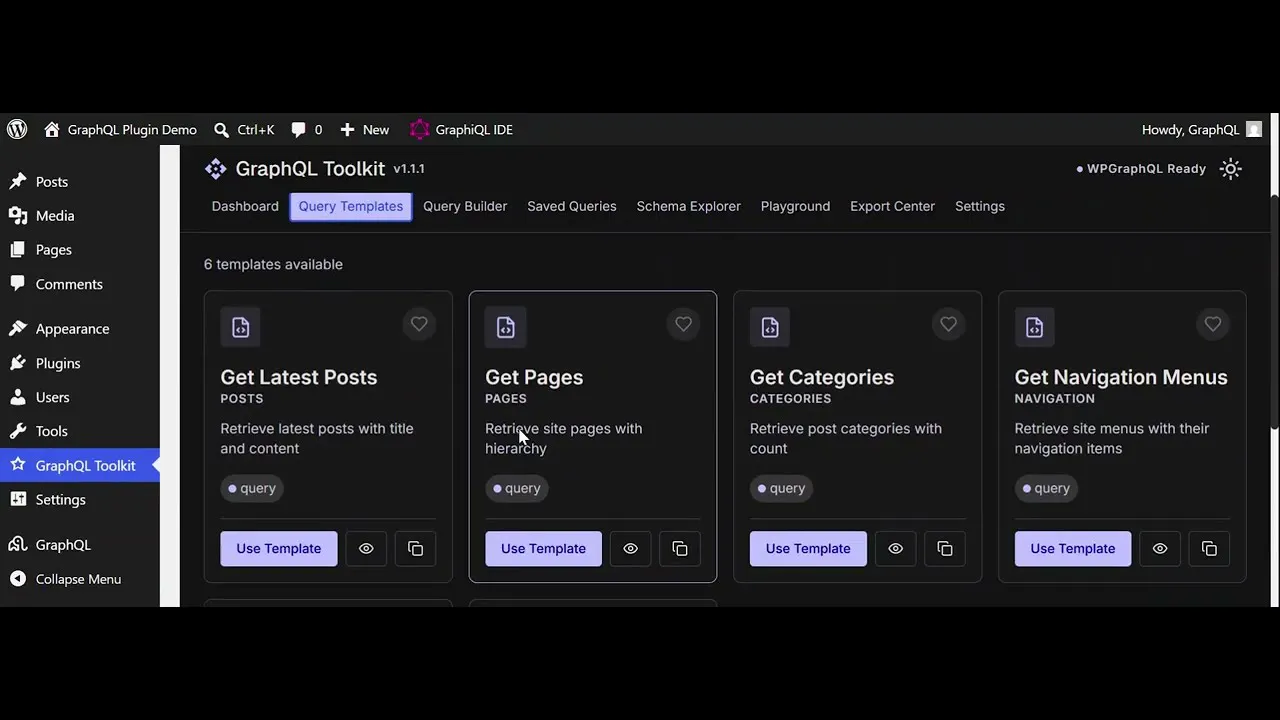1280x720 pixels.
Task: Open comments bubble in admin bar
Action: (x=306, y=129)
